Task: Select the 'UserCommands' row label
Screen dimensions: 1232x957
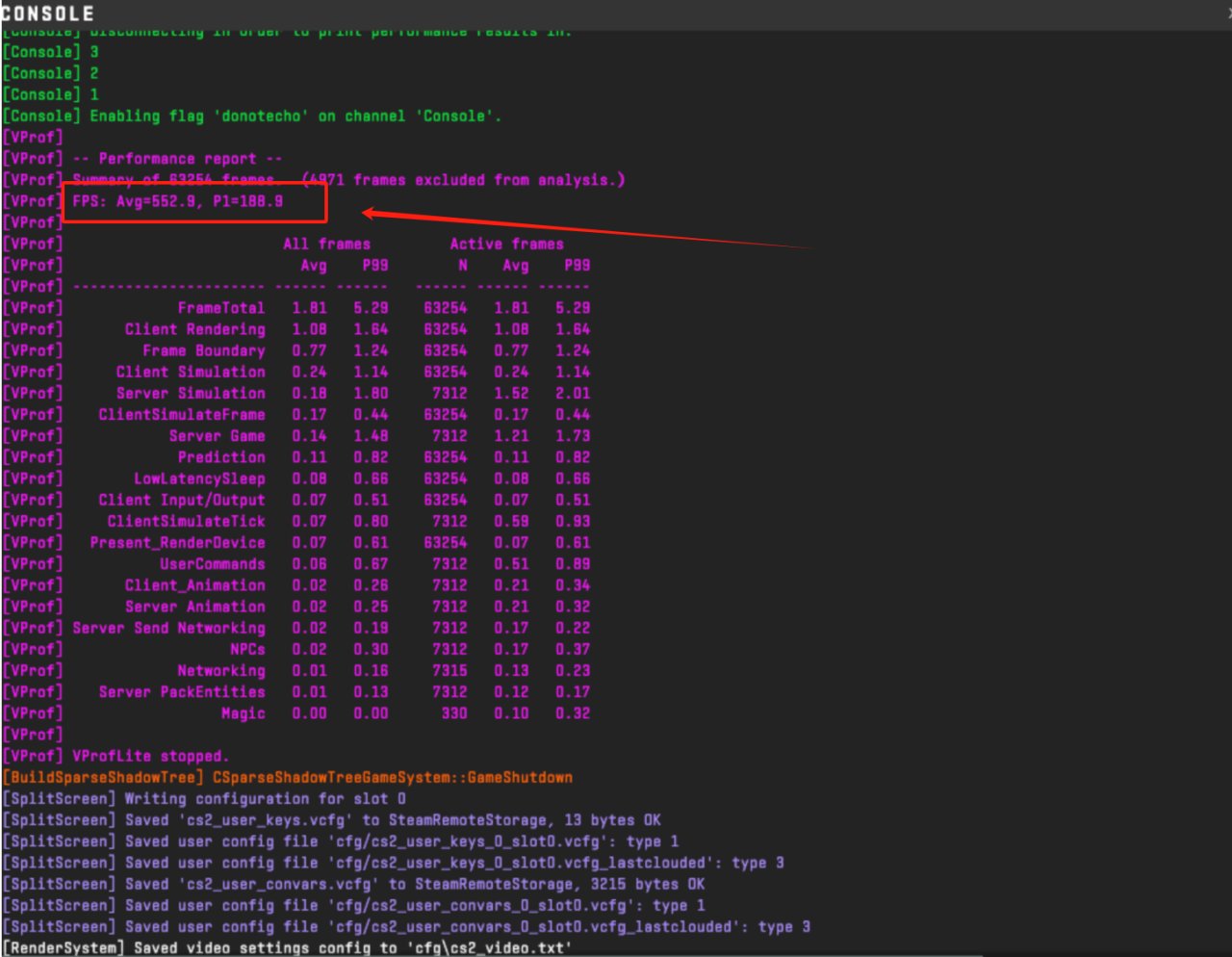Action: coord(213,564)
